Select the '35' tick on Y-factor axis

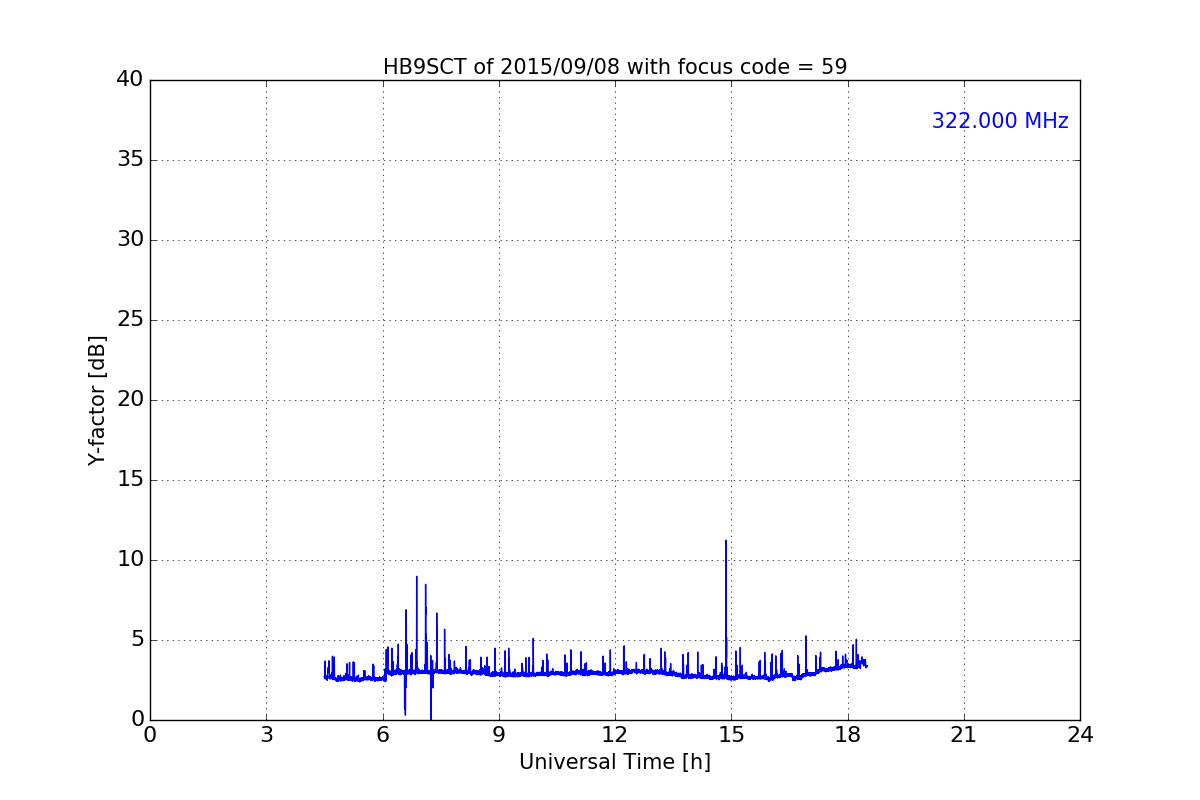point(130,160)
